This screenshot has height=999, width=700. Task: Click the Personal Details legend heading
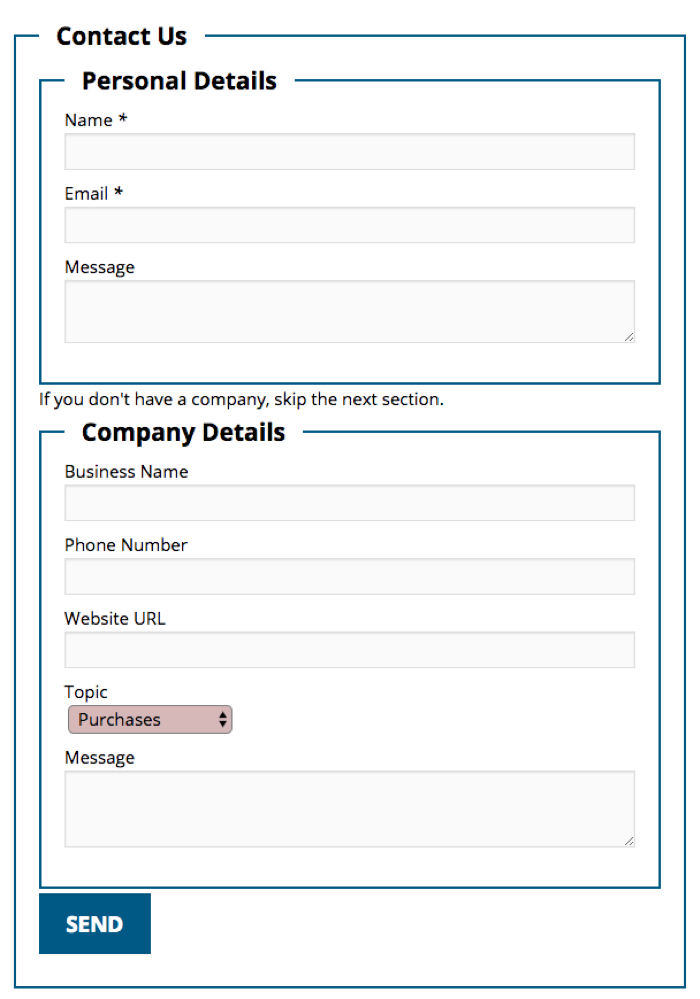[x=179, y=81]
